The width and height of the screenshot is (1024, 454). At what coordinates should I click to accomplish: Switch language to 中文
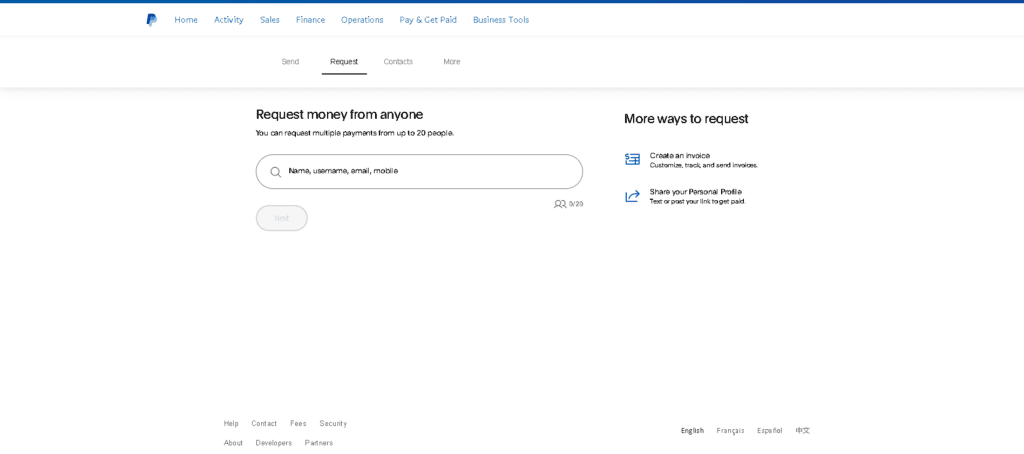[803, 430]
